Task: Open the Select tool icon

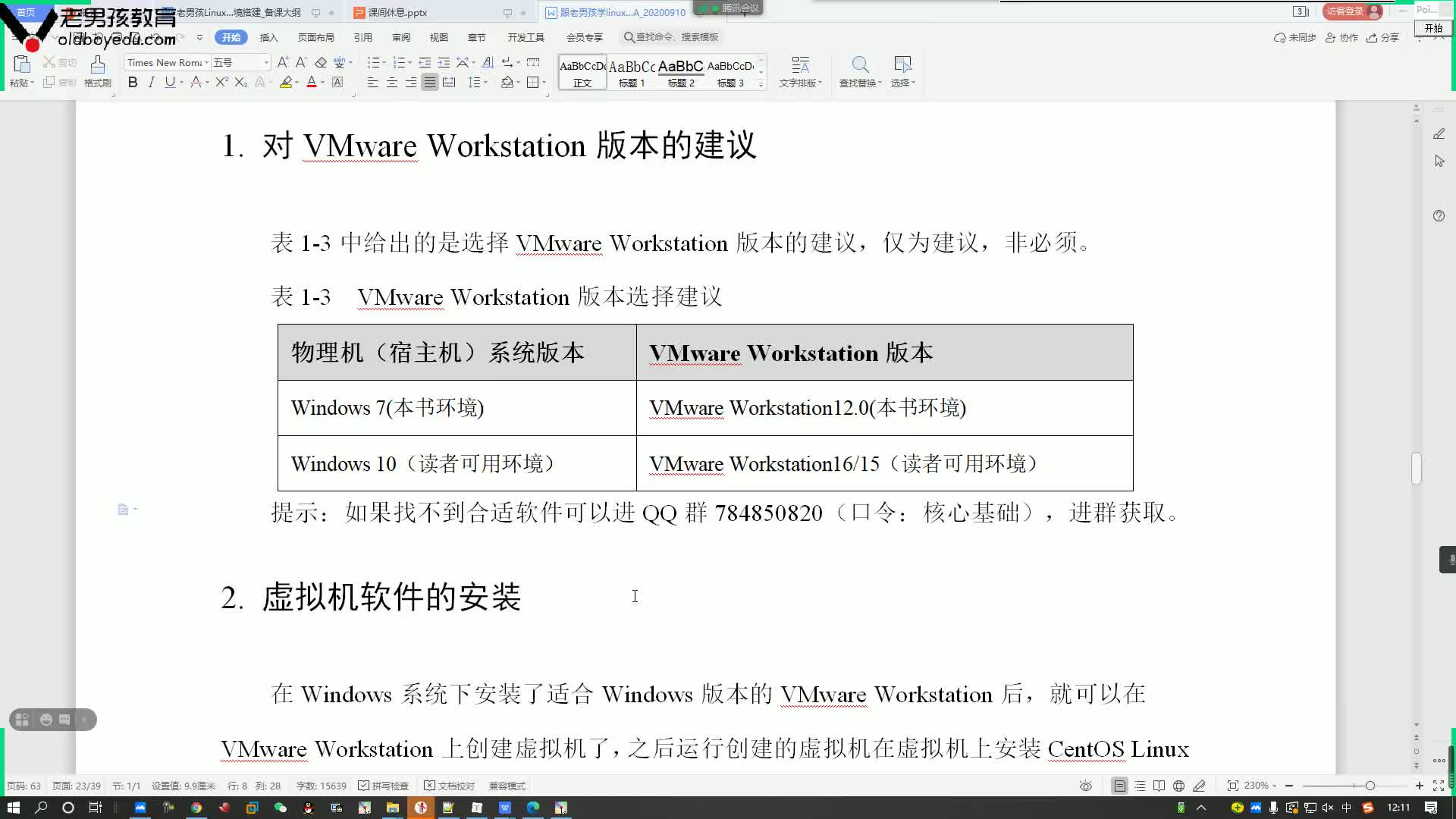Action: (x=902, y=64)
